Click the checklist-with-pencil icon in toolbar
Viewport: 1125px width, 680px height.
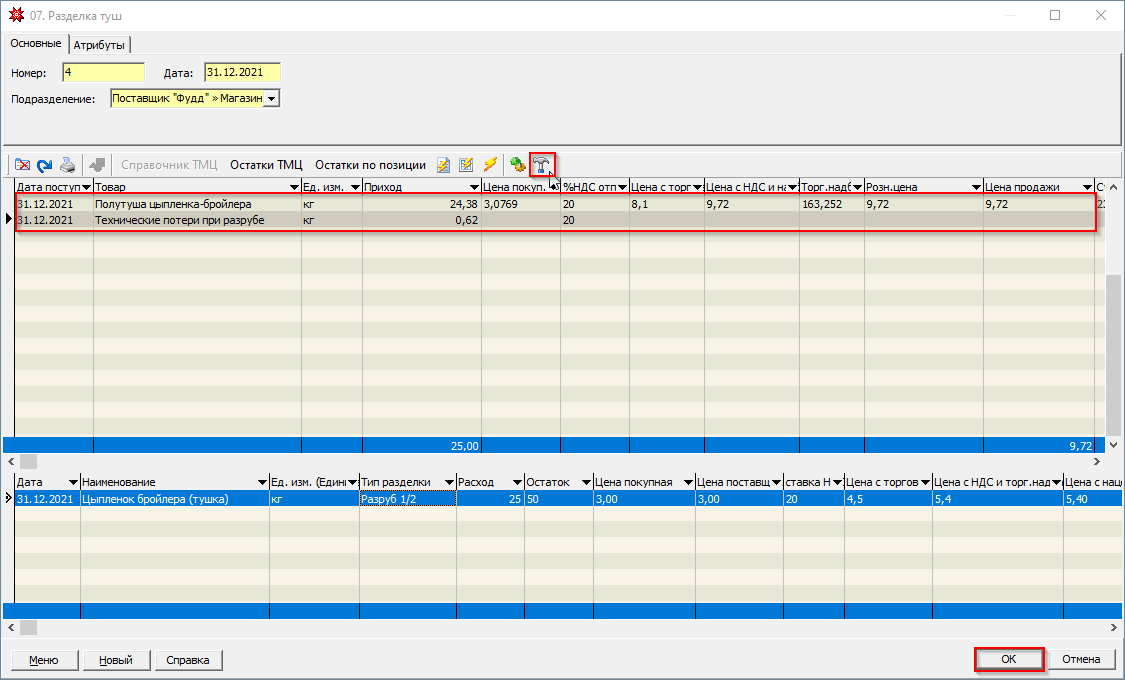466,165
